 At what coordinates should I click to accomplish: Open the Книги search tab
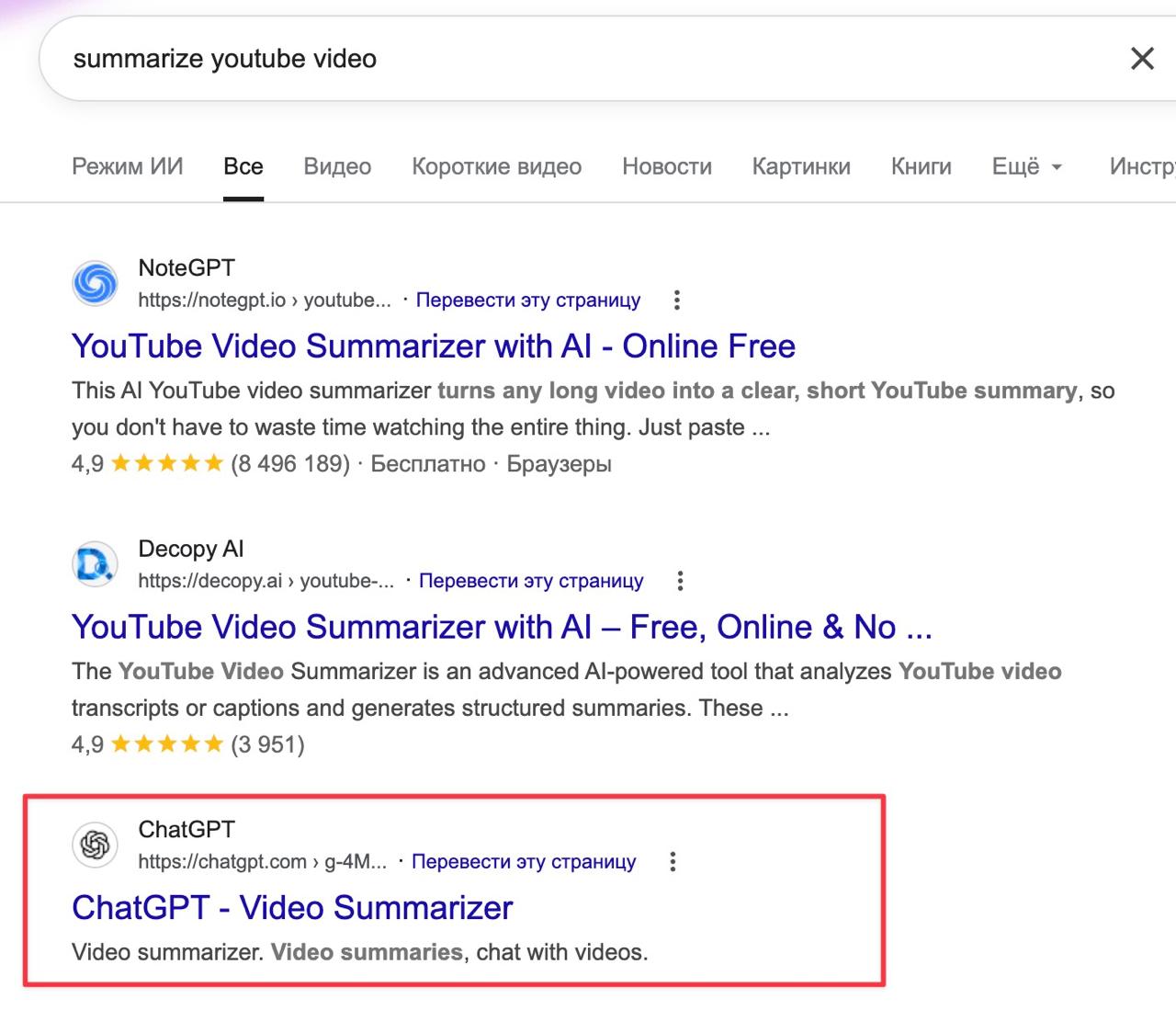pyautogui.click(x=921, y=166)
